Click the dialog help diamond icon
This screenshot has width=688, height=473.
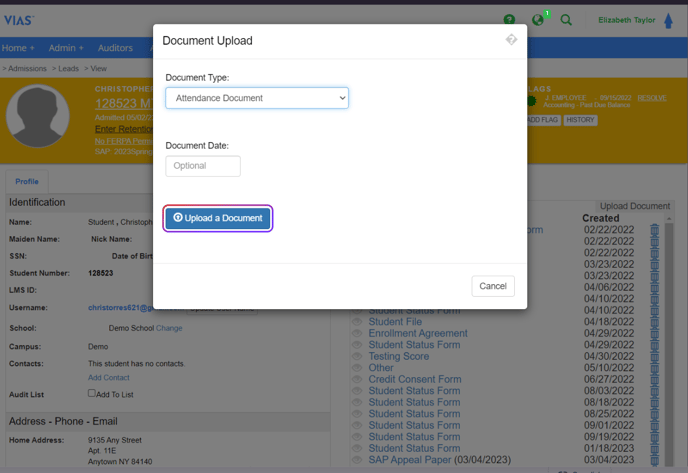coord(511,40)
